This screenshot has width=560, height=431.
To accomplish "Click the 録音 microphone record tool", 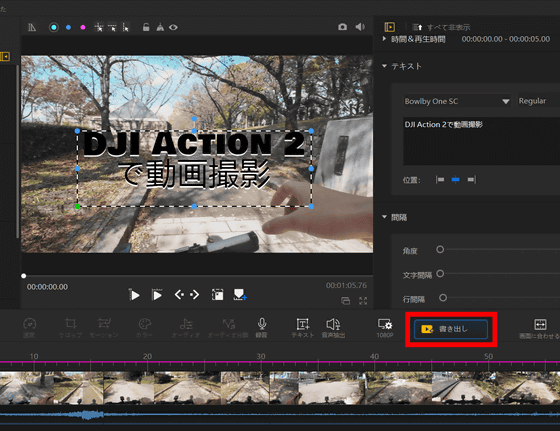I will pos(261,327).
